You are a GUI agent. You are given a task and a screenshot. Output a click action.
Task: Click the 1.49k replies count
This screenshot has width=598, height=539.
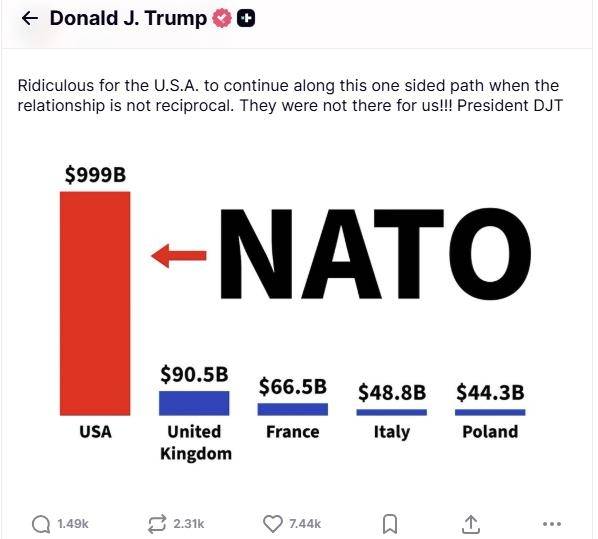coord(73,524)
